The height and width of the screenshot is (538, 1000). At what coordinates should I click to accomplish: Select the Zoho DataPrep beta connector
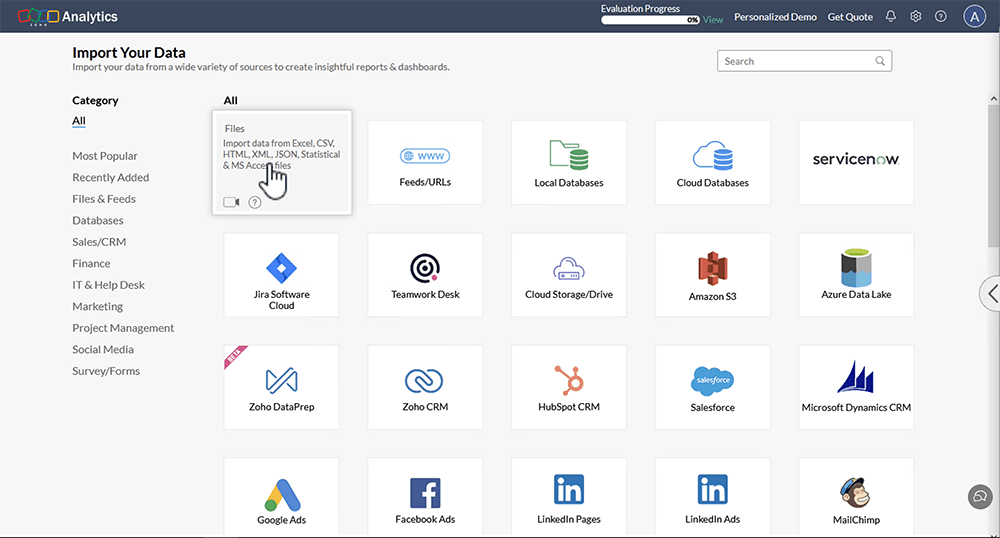click(281, 387)
